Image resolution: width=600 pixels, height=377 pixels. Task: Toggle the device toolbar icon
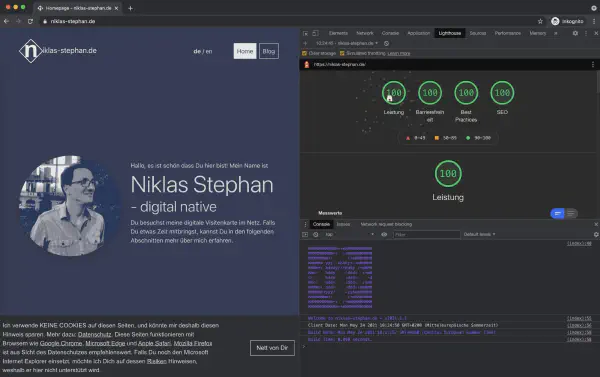click(x=315, y=33)
